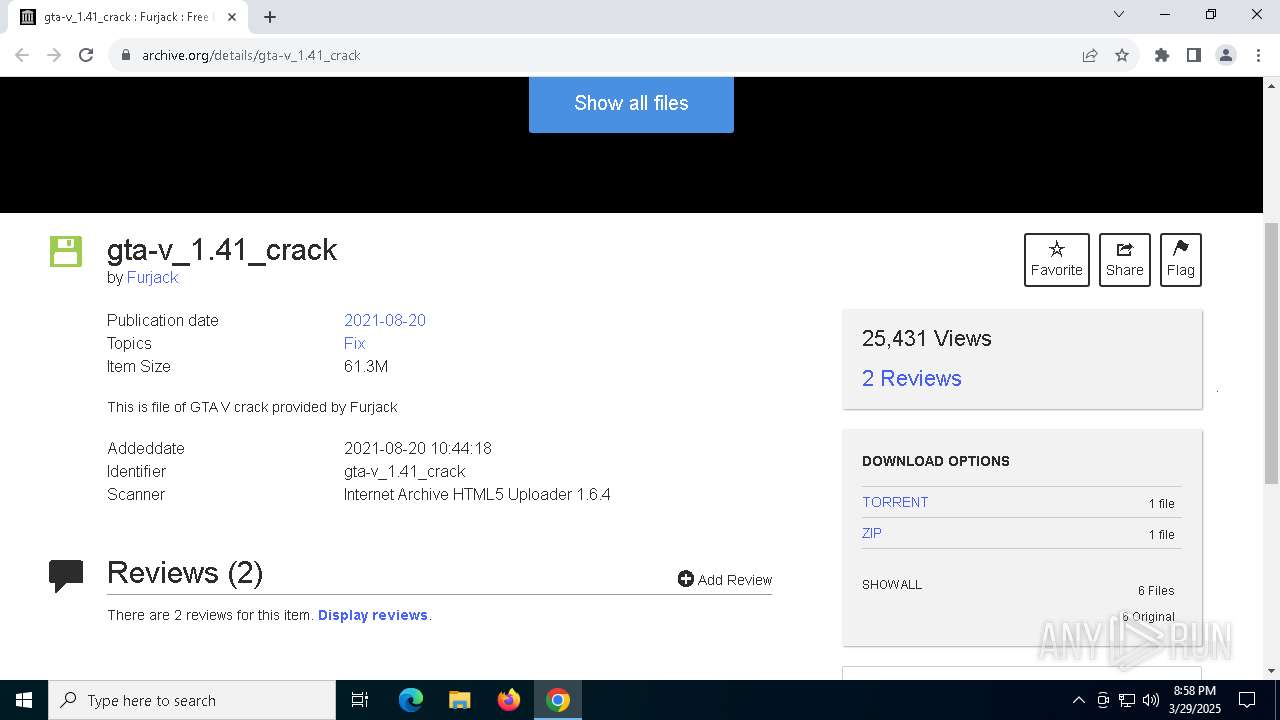This screenshot has height=720, width=1280.
Task: Open a new browser tab
Action: click(x=269, y=17)
